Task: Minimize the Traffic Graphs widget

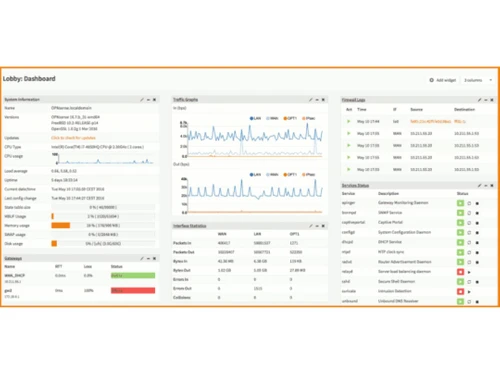Action: (317, 100)
